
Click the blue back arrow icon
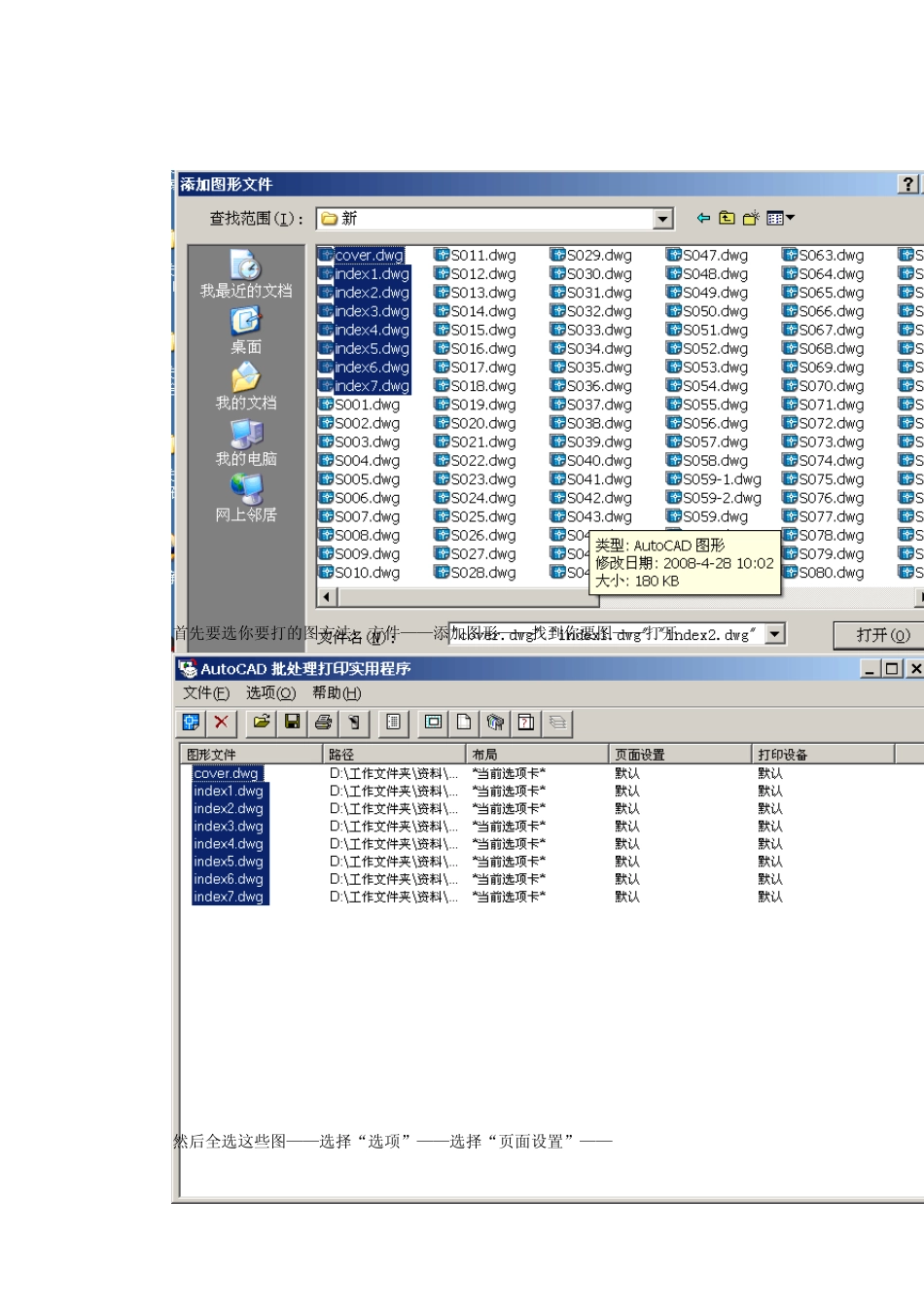pyautogui.click(x=703, y=219)
